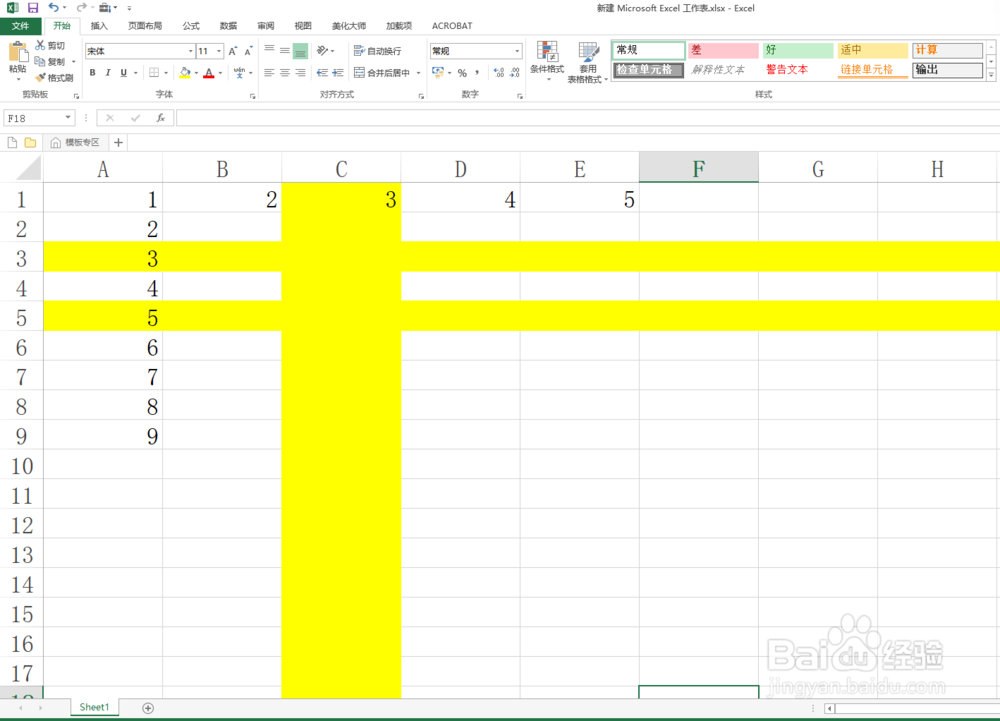
Task: Switch to the Insert (插入) tab
Action: coord(99,26)
